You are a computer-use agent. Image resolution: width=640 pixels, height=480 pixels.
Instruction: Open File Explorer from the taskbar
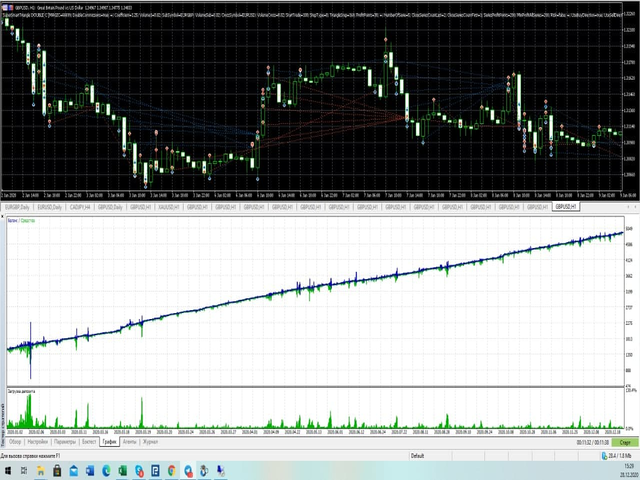[x=41, y=471]
